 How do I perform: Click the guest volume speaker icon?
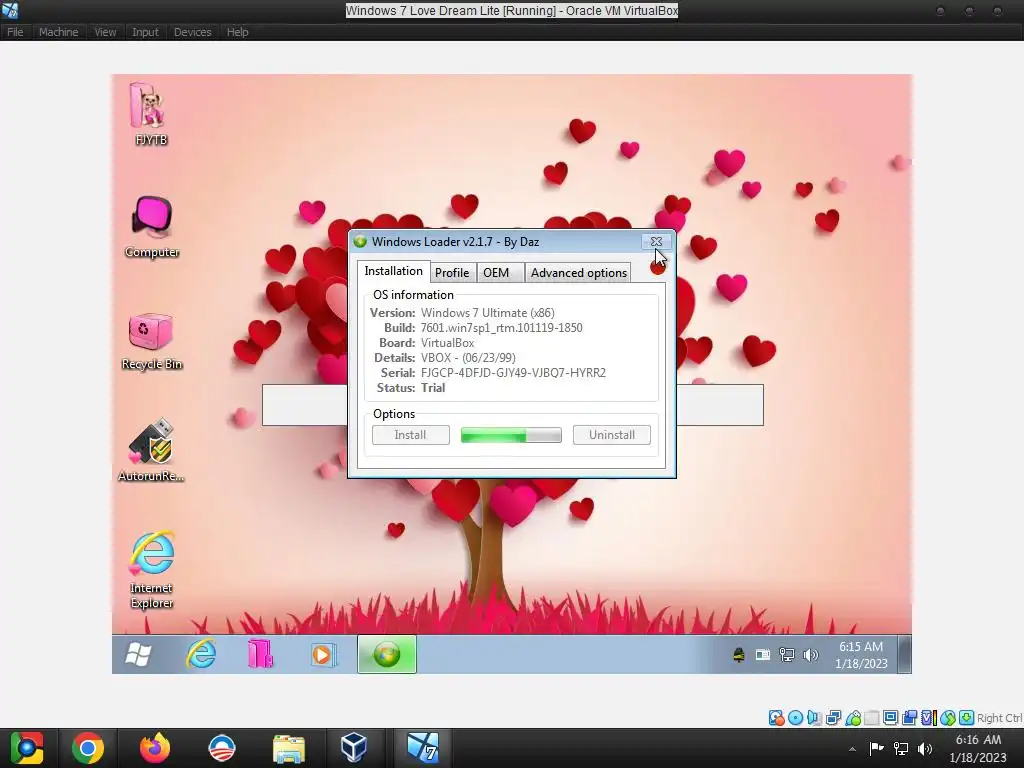pos(810,654)
